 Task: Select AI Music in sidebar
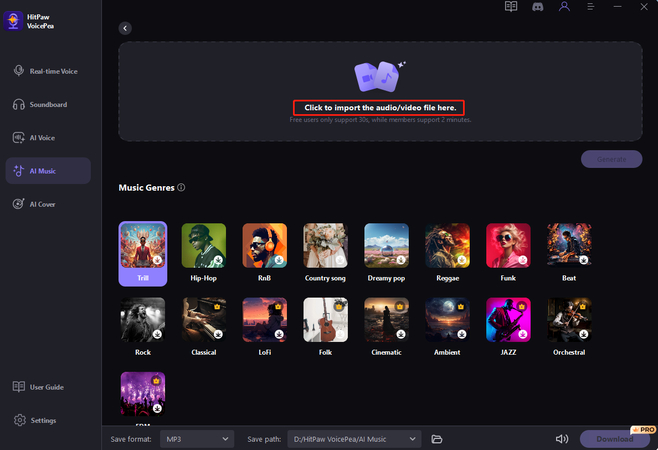pyautogui.click(x=48, y=171)
